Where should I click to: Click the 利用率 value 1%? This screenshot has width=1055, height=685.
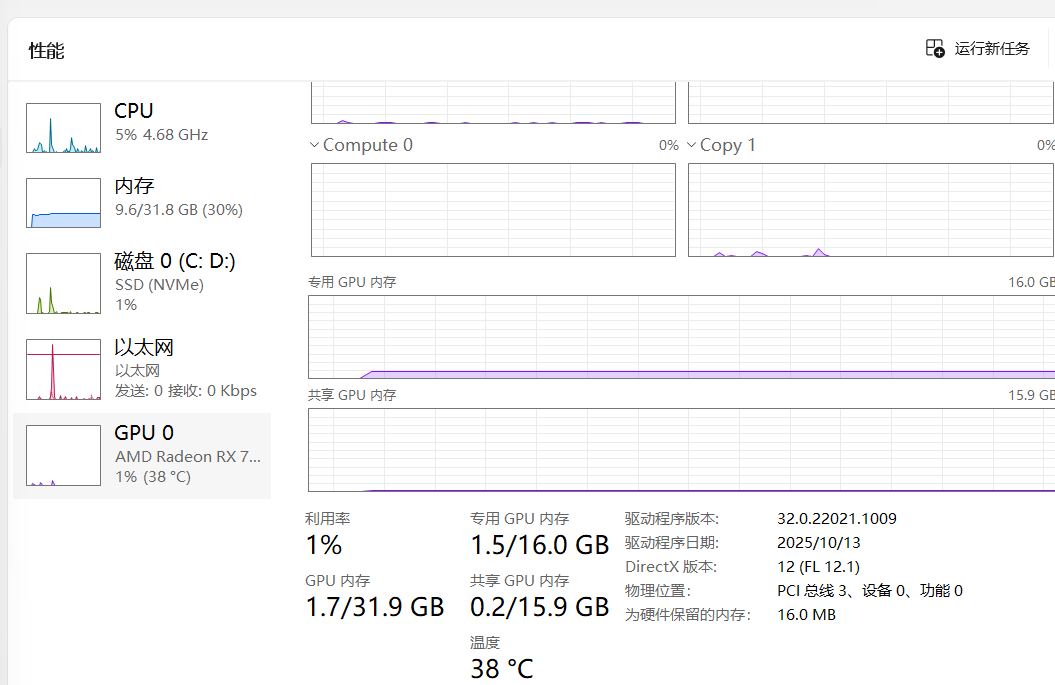pos(324,545)
